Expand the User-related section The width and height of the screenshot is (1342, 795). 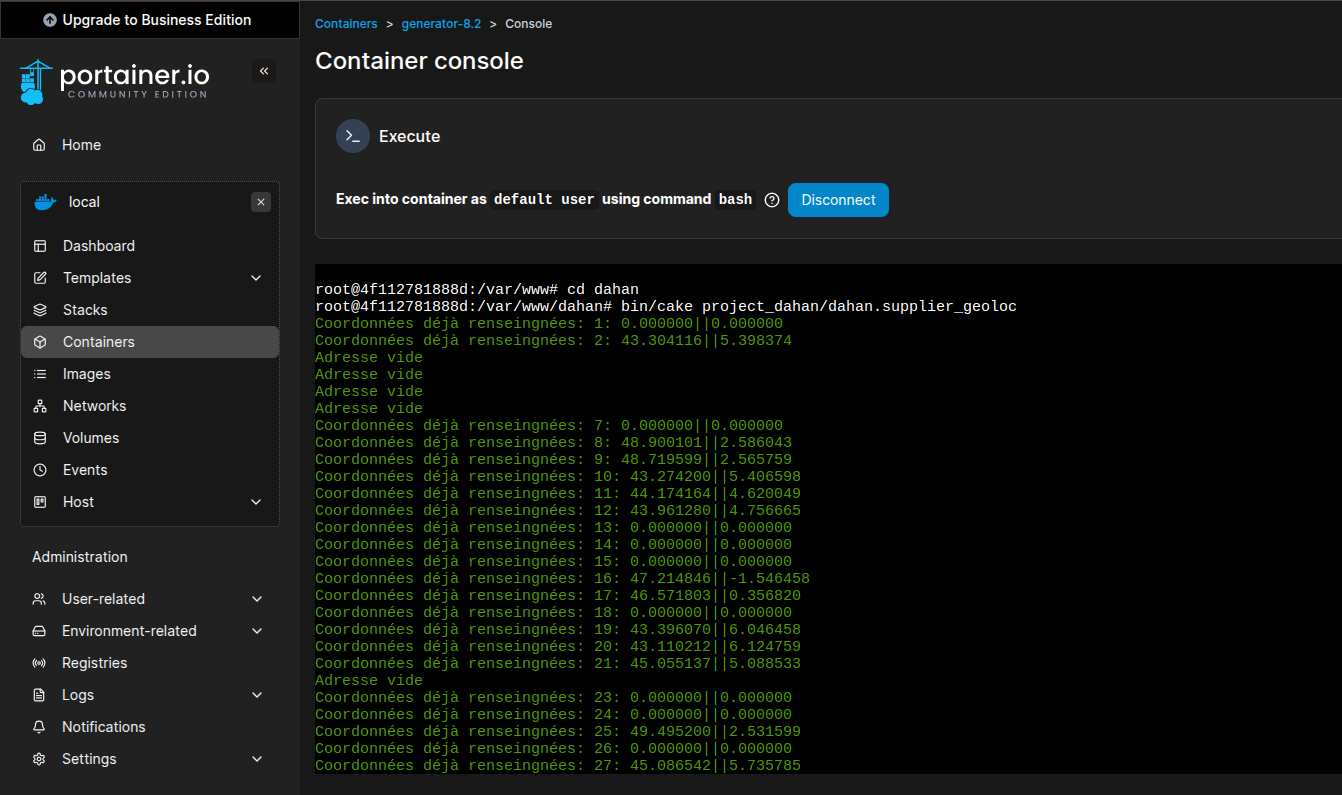[257, 599]
